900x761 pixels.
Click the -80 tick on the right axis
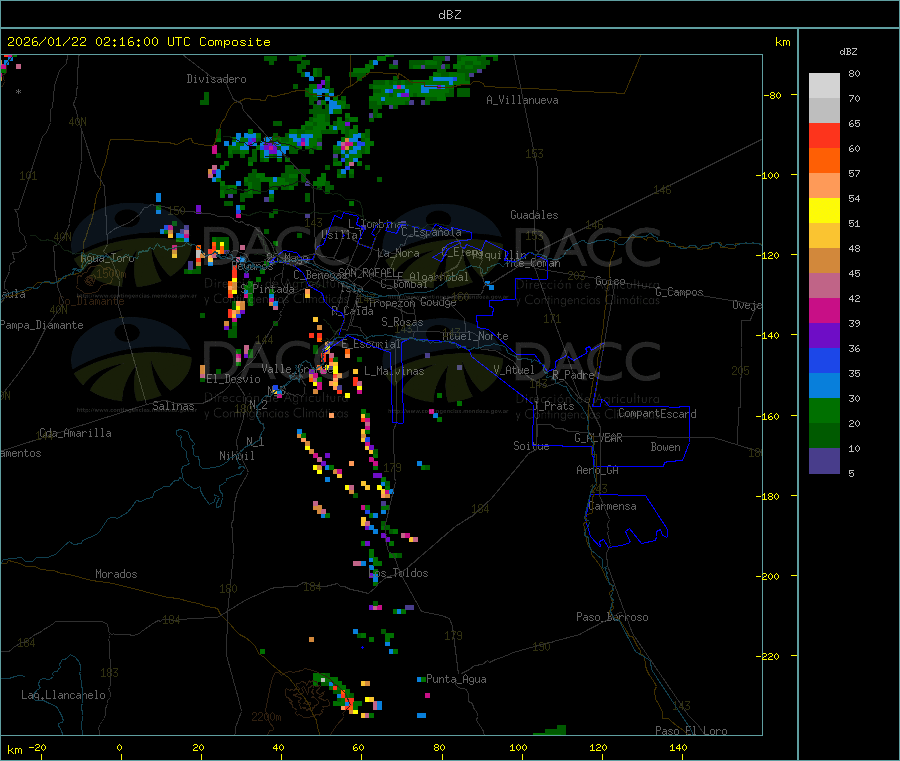point(773,95)
